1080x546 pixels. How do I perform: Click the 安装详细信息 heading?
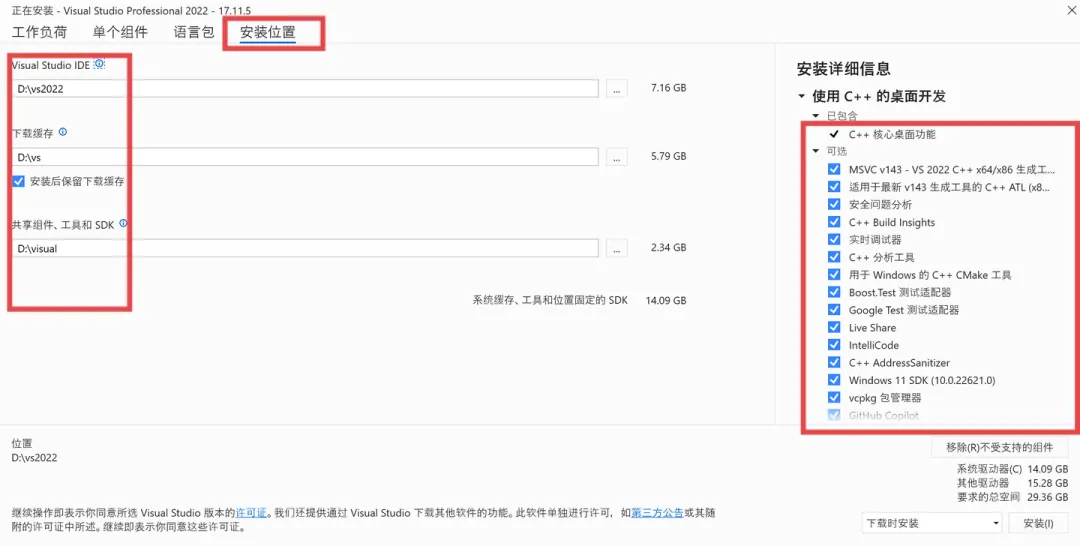tap(843, 69)
